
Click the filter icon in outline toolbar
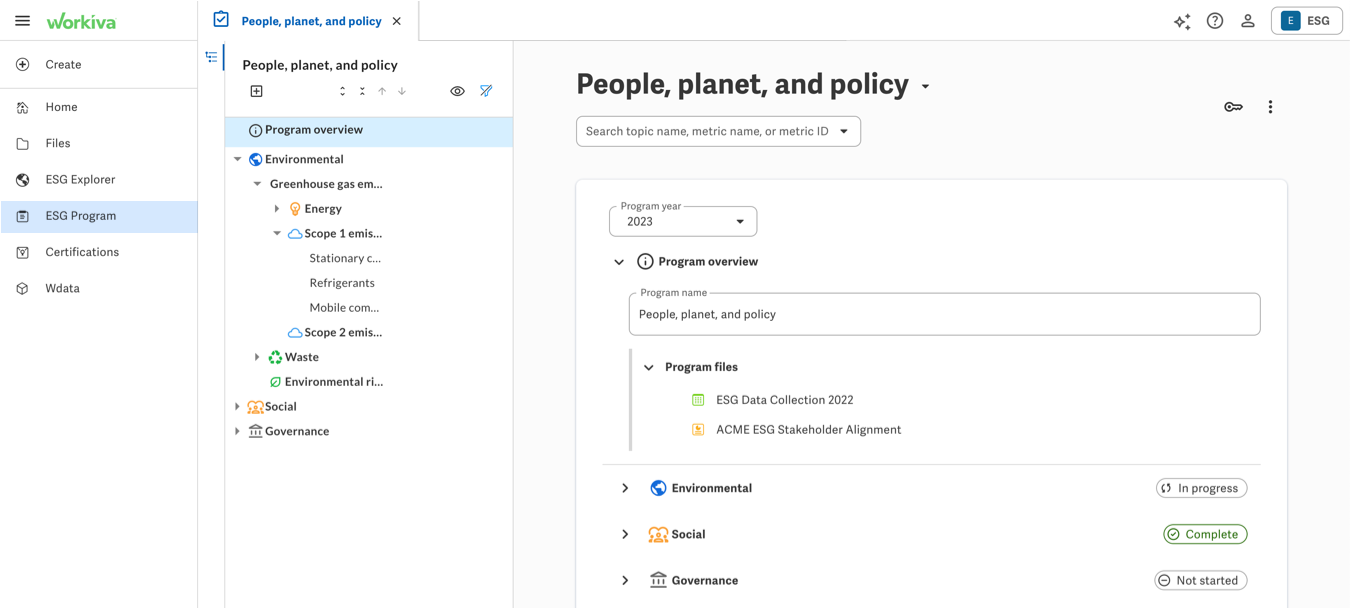[x=486, y=91]
